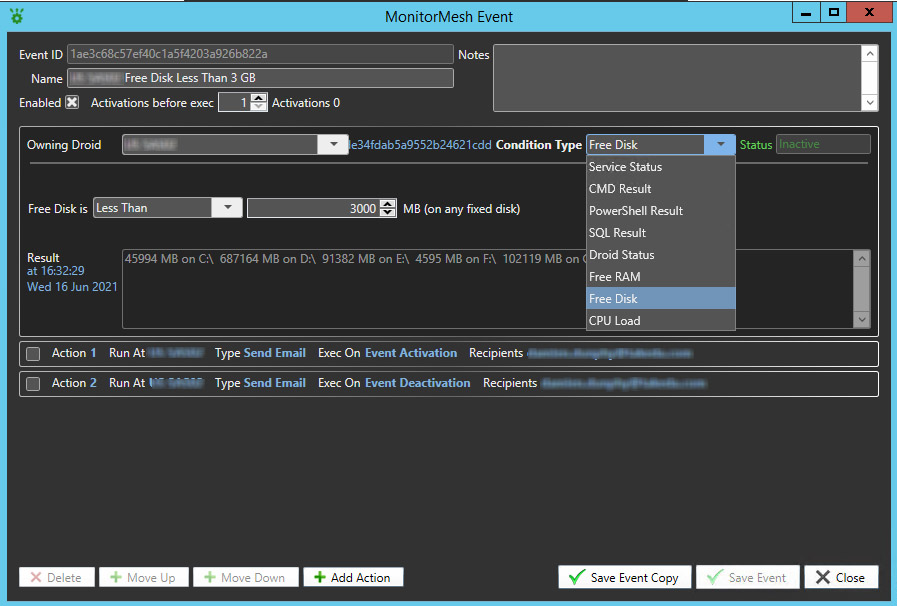Check the Action 2 checkbox
The height and width of the screenshot is (606, 897).
(33, 383)
